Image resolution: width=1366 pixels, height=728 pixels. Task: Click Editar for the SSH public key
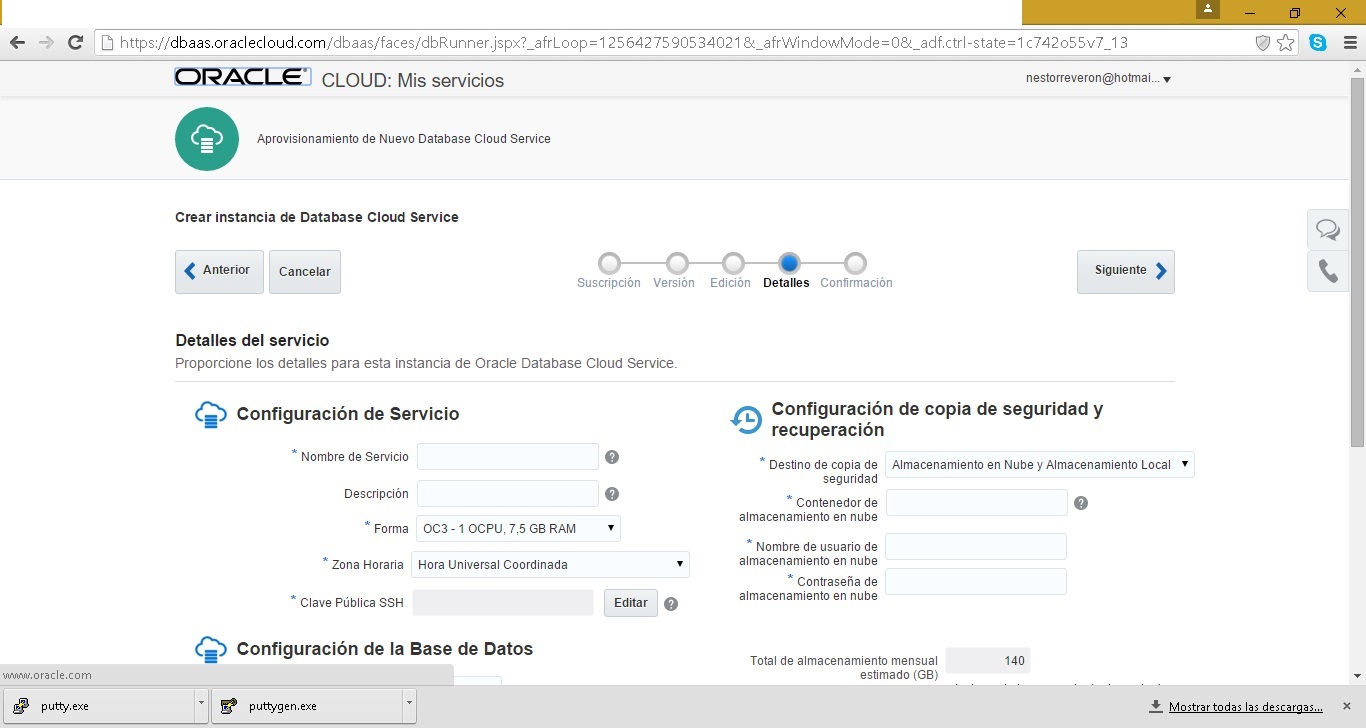pos(630,603)
